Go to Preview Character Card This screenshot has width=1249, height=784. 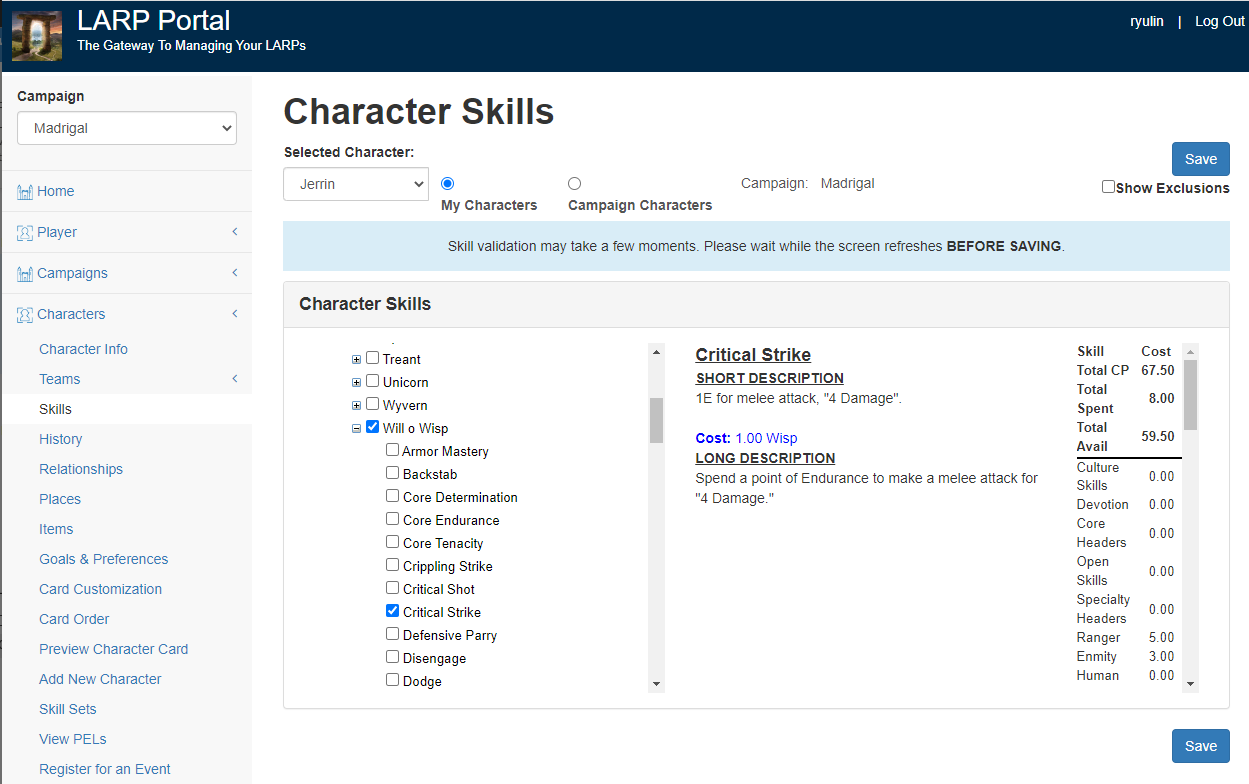[x=113, y=649]
